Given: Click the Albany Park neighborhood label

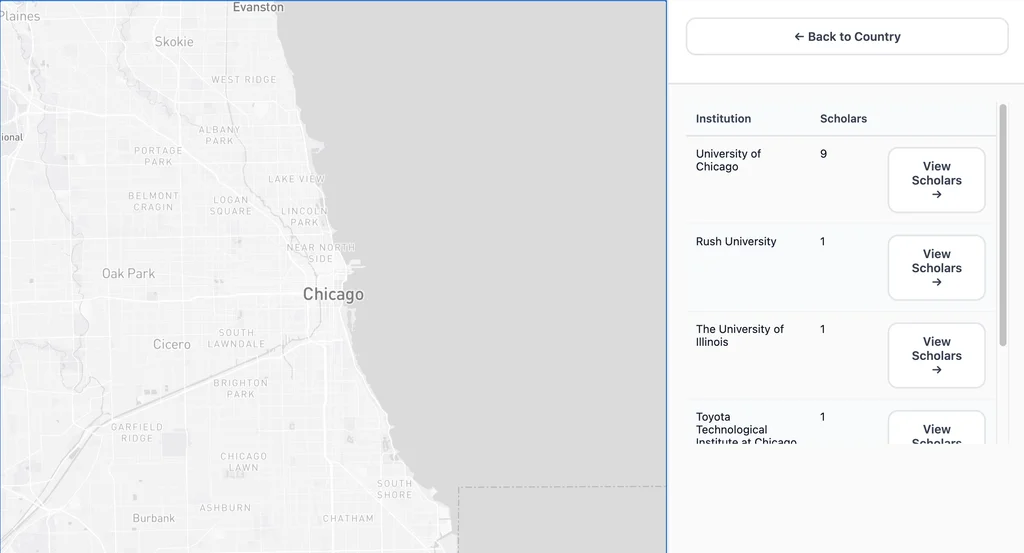Looking at the screenshot, I should (x=219, y=135).
